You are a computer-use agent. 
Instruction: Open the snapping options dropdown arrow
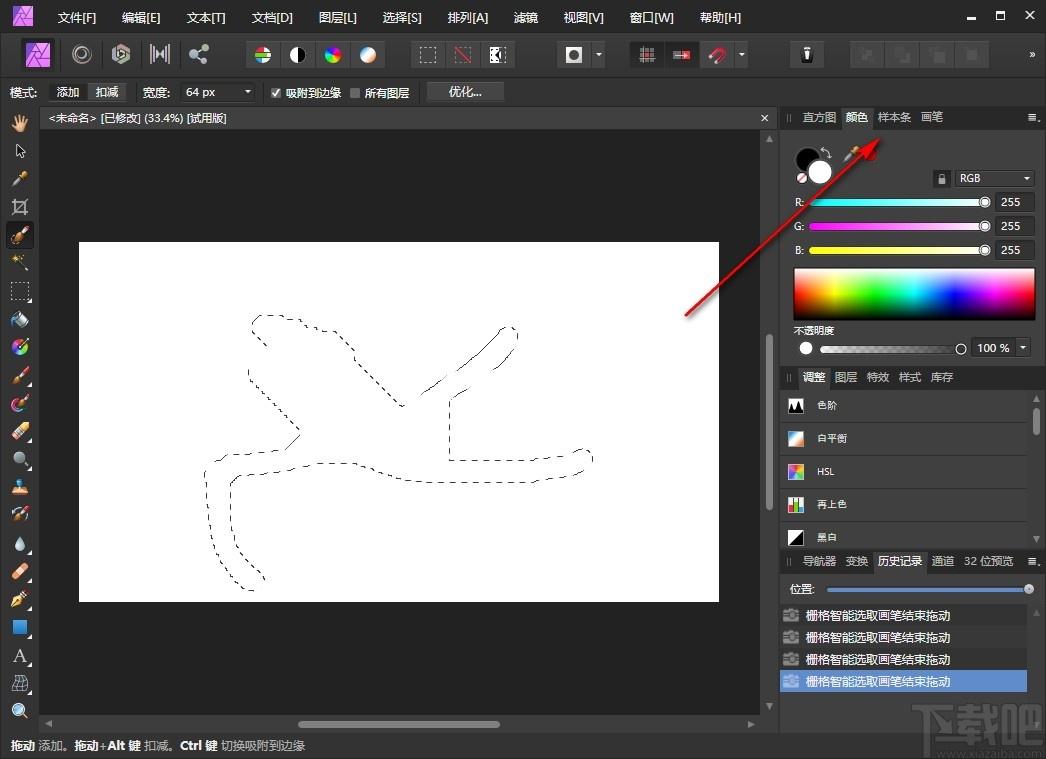(x=741, y=55)
